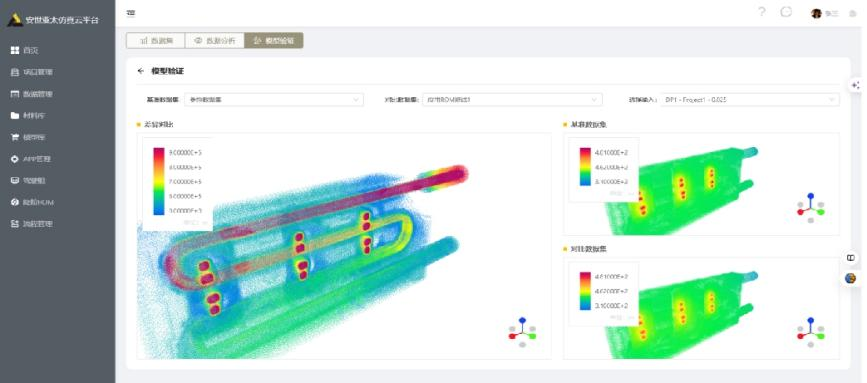Click the axis gizmo in the upper-right viewer
This screenshot has width=867, height=383.
(x=811, y=208)
